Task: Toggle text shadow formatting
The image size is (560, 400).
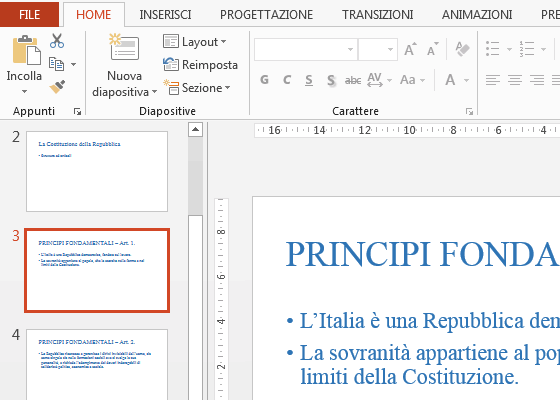Action: (331, 80)
